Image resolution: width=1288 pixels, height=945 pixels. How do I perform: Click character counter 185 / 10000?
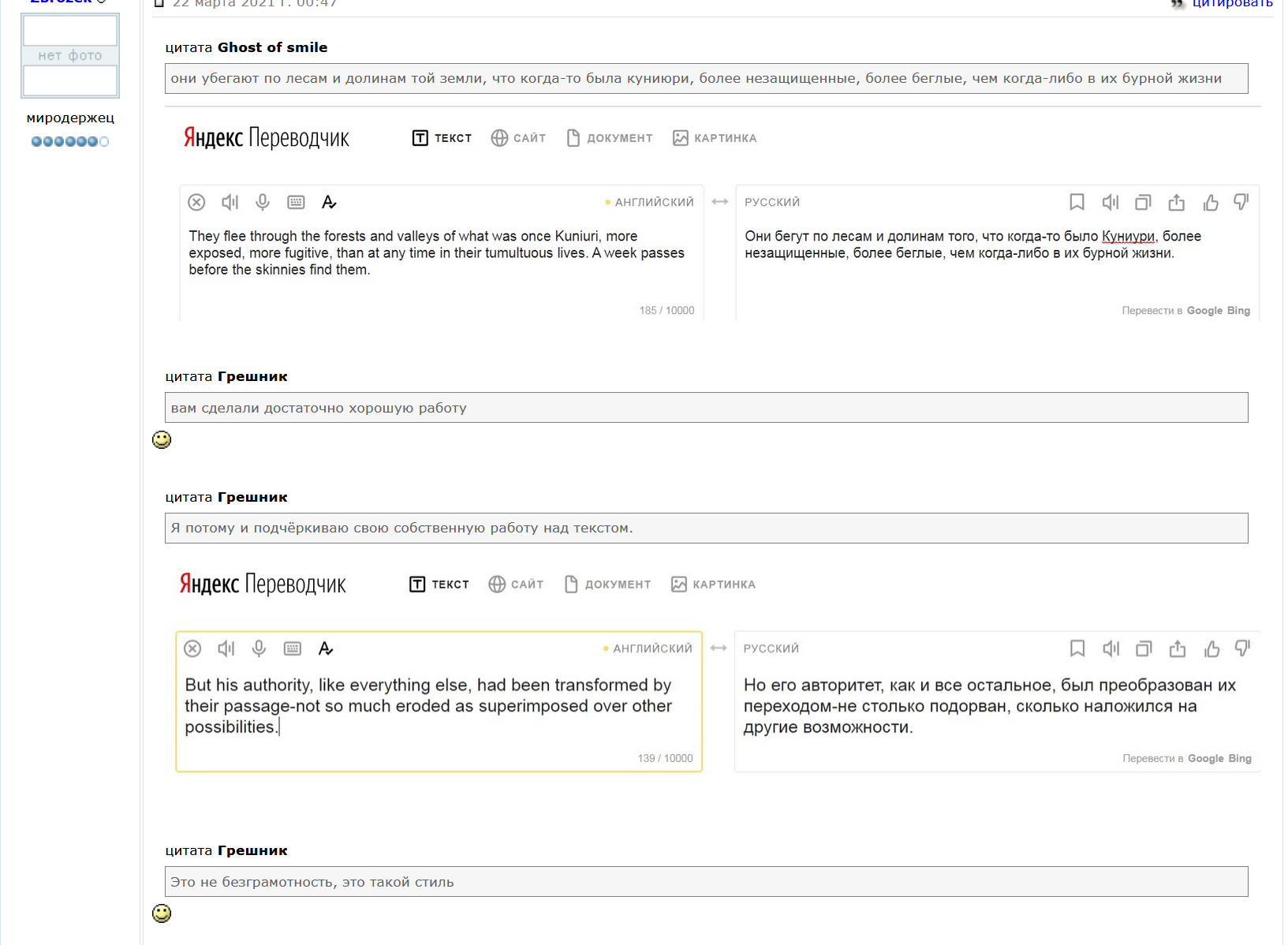click(666, 311)
